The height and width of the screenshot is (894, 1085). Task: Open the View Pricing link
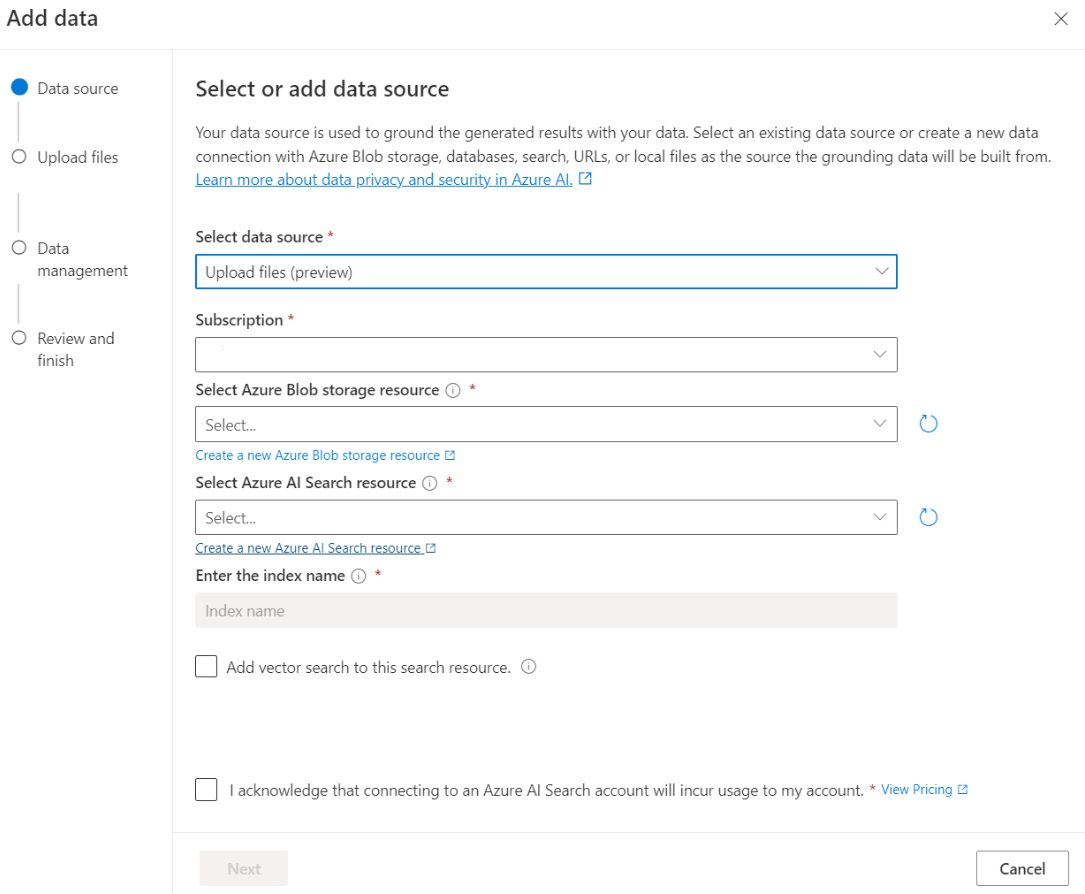pyautogui.click(x=917, y=790)
